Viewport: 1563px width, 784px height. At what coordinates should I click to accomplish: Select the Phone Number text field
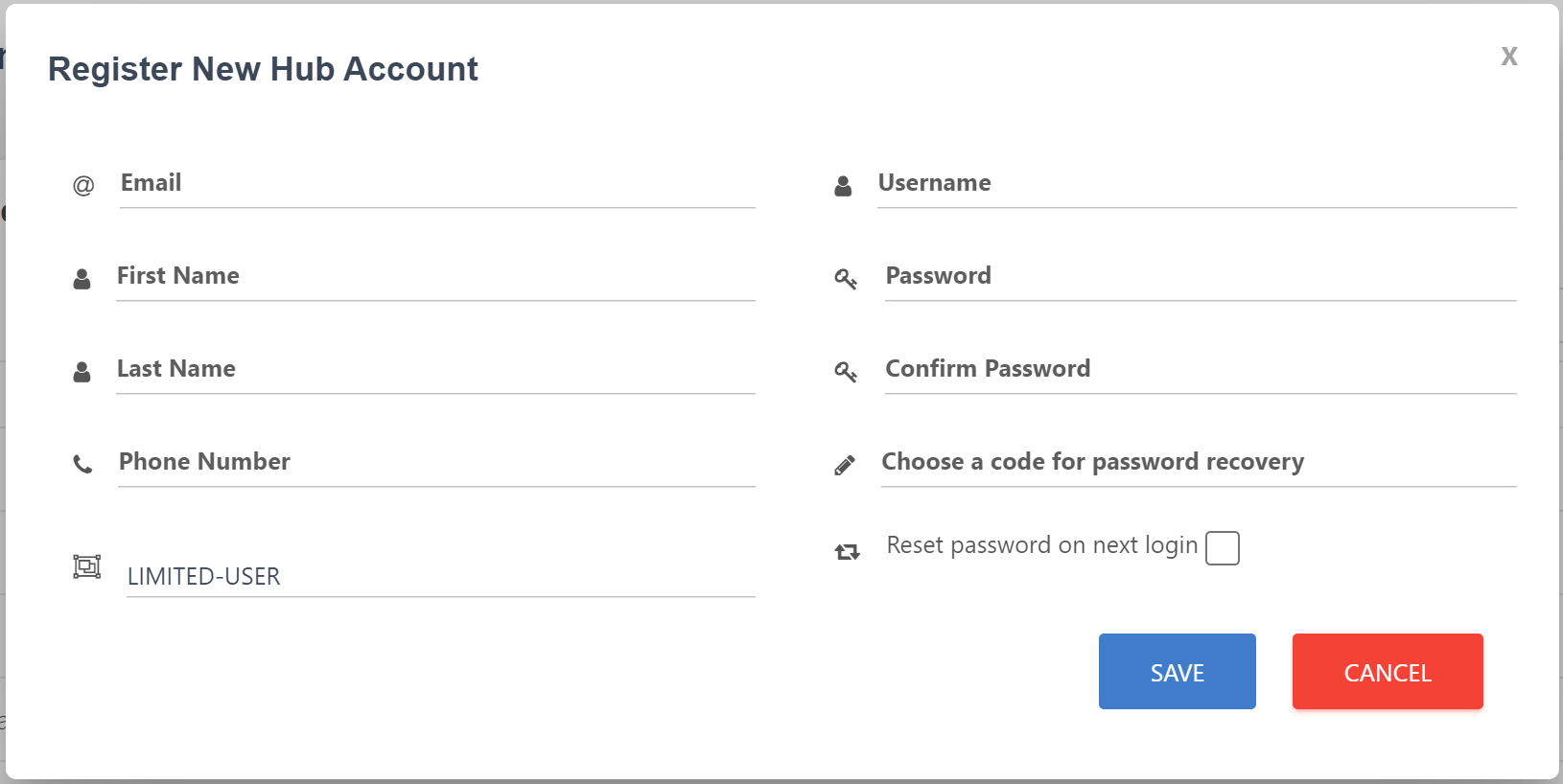[x=436, y=462]
